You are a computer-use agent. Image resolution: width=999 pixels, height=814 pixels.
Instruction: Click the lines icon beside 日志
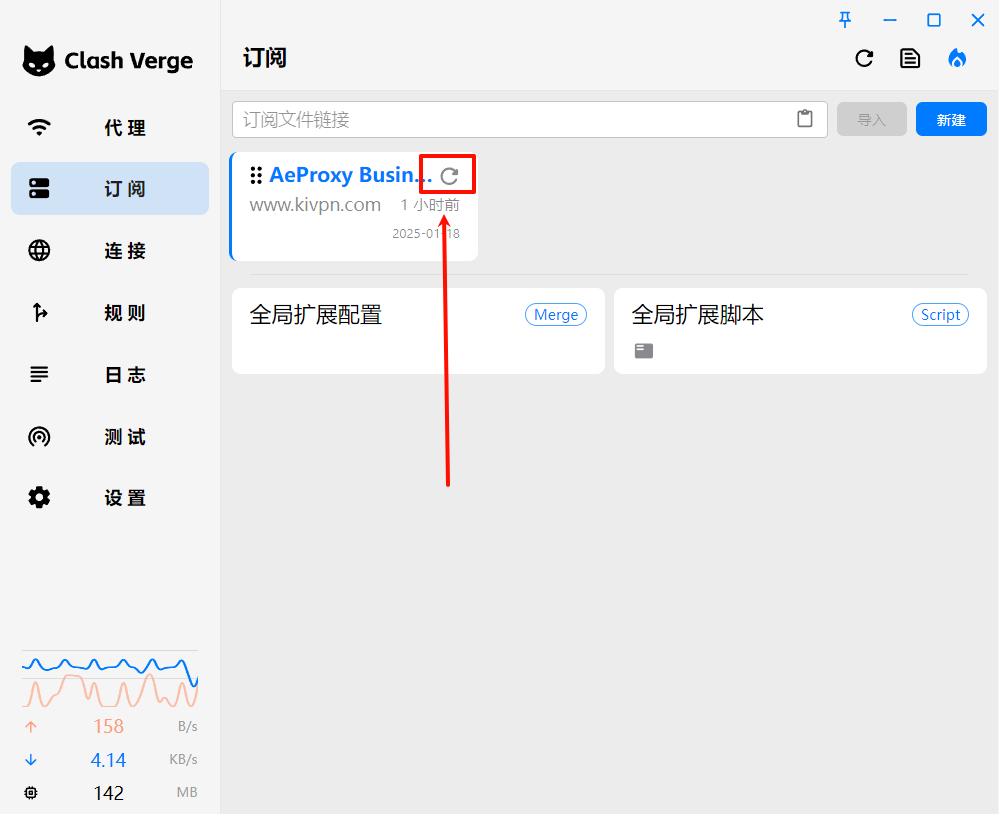click(39, 375)
